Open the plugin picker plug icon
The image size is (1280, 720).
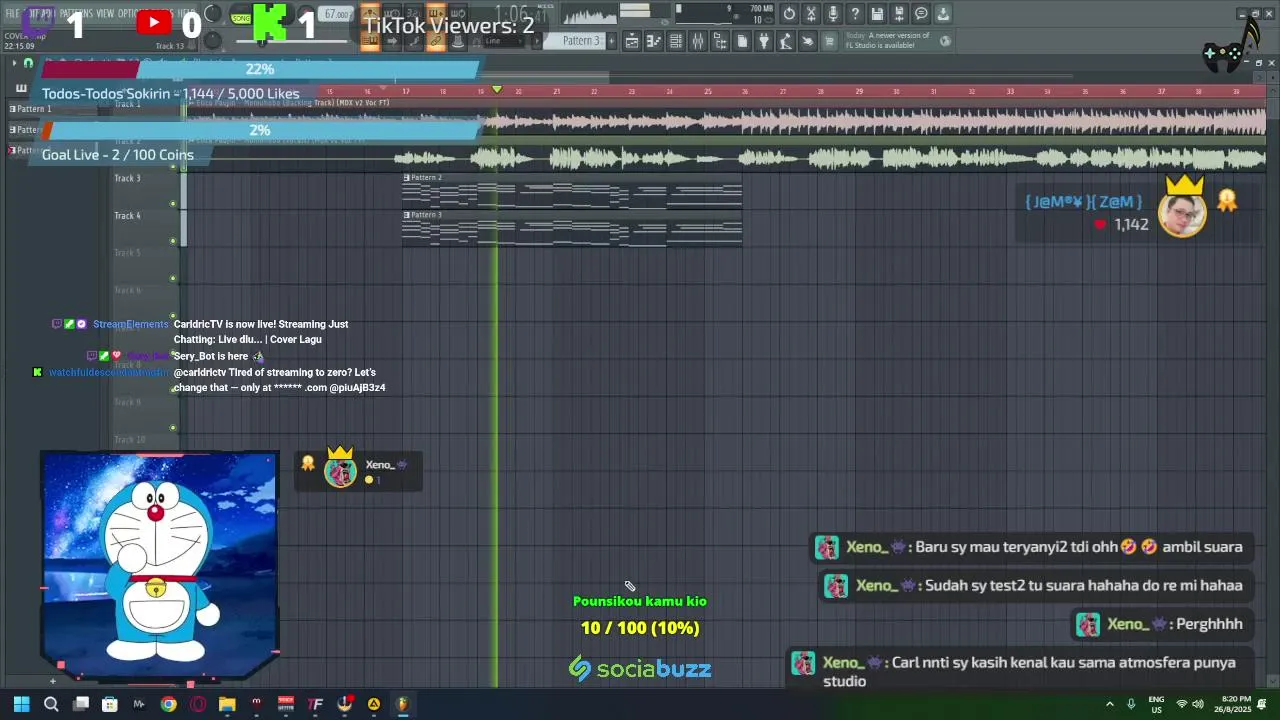pyautogui.click(x=764, y=41)
